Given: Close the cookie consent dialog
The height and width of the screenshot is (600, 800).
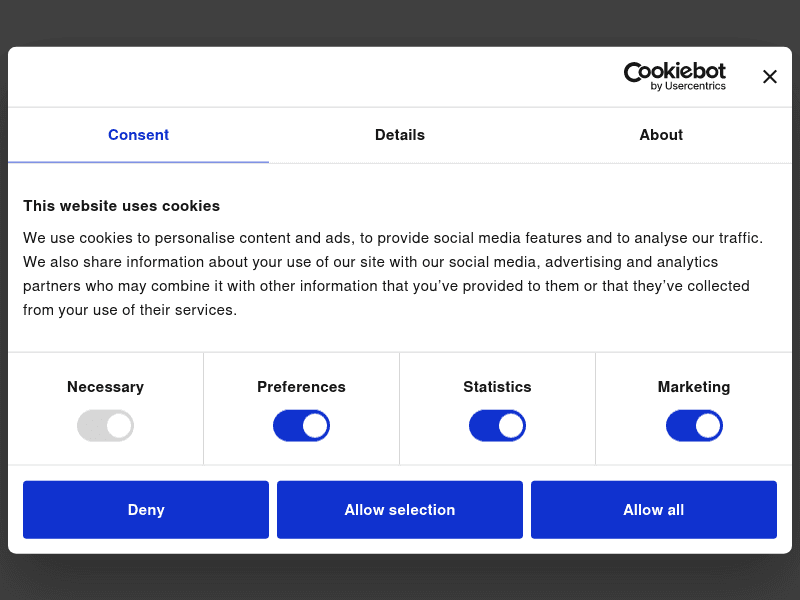Looking at the screenshot, I should pyautogui.click(x=769, y=77).
